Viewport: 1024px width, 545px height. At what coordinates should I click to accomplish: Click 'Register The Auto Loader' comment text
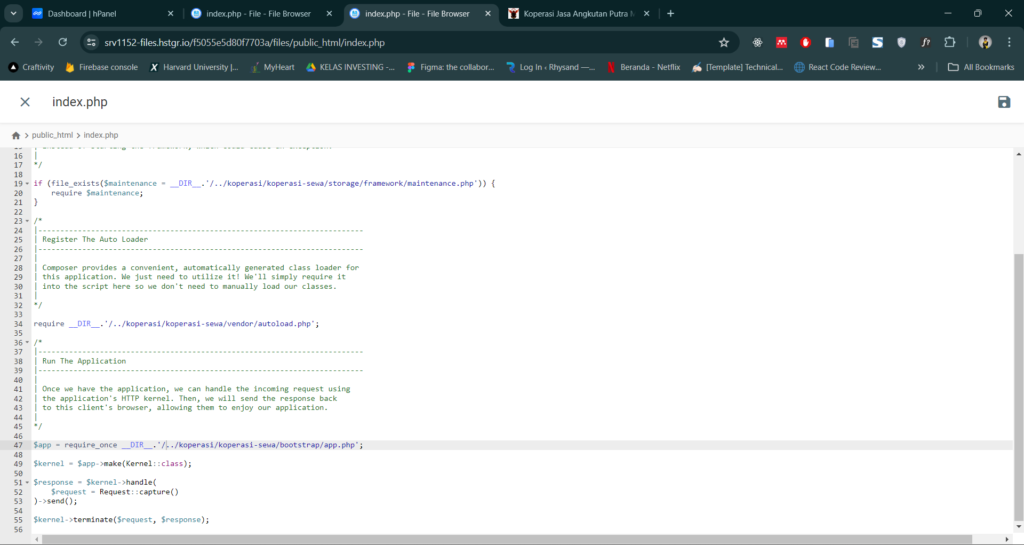coord(95,240)
